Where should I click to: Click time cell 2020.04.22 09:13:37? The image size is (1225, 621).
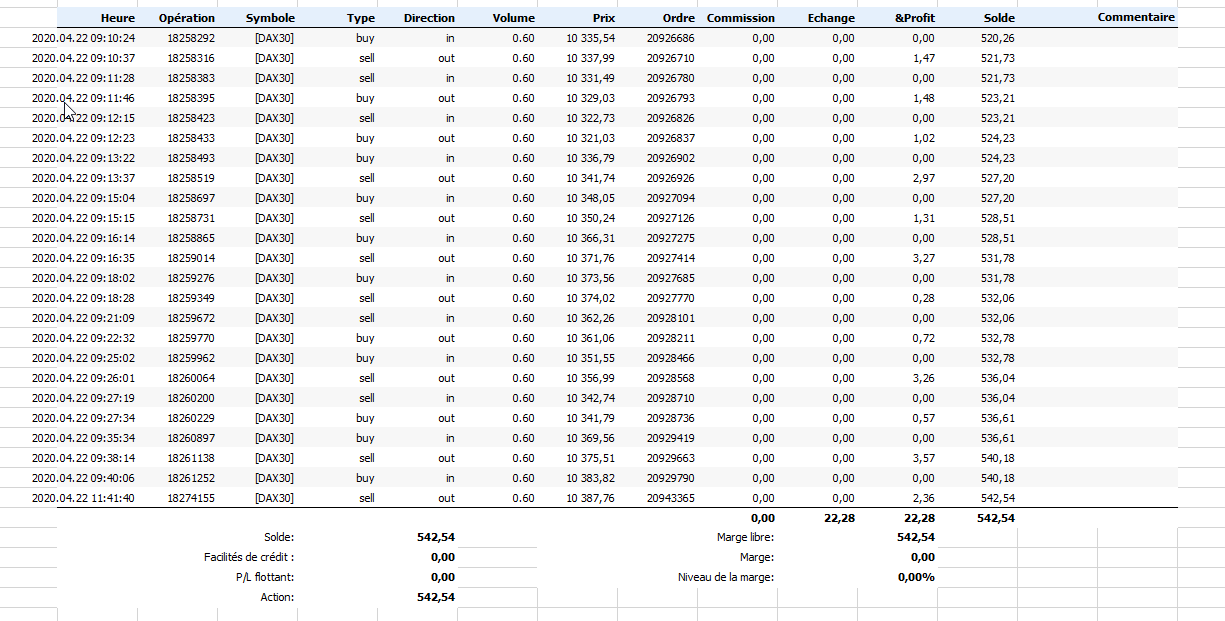pos(83,178)
